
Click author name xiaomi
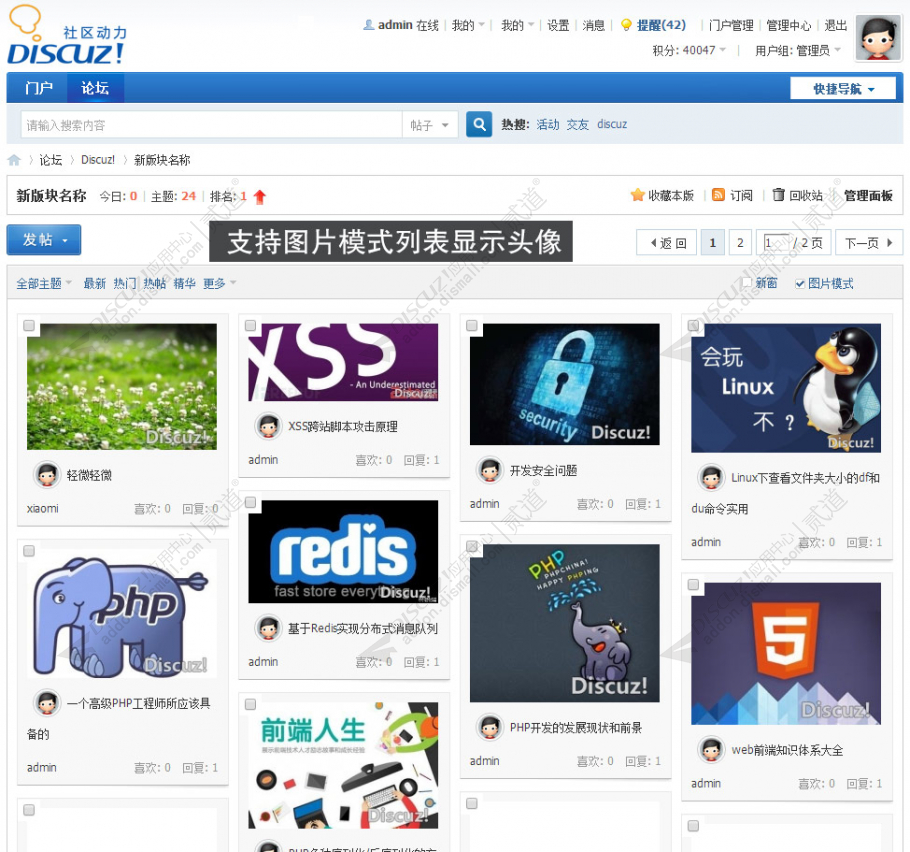[x=42, y=508]
